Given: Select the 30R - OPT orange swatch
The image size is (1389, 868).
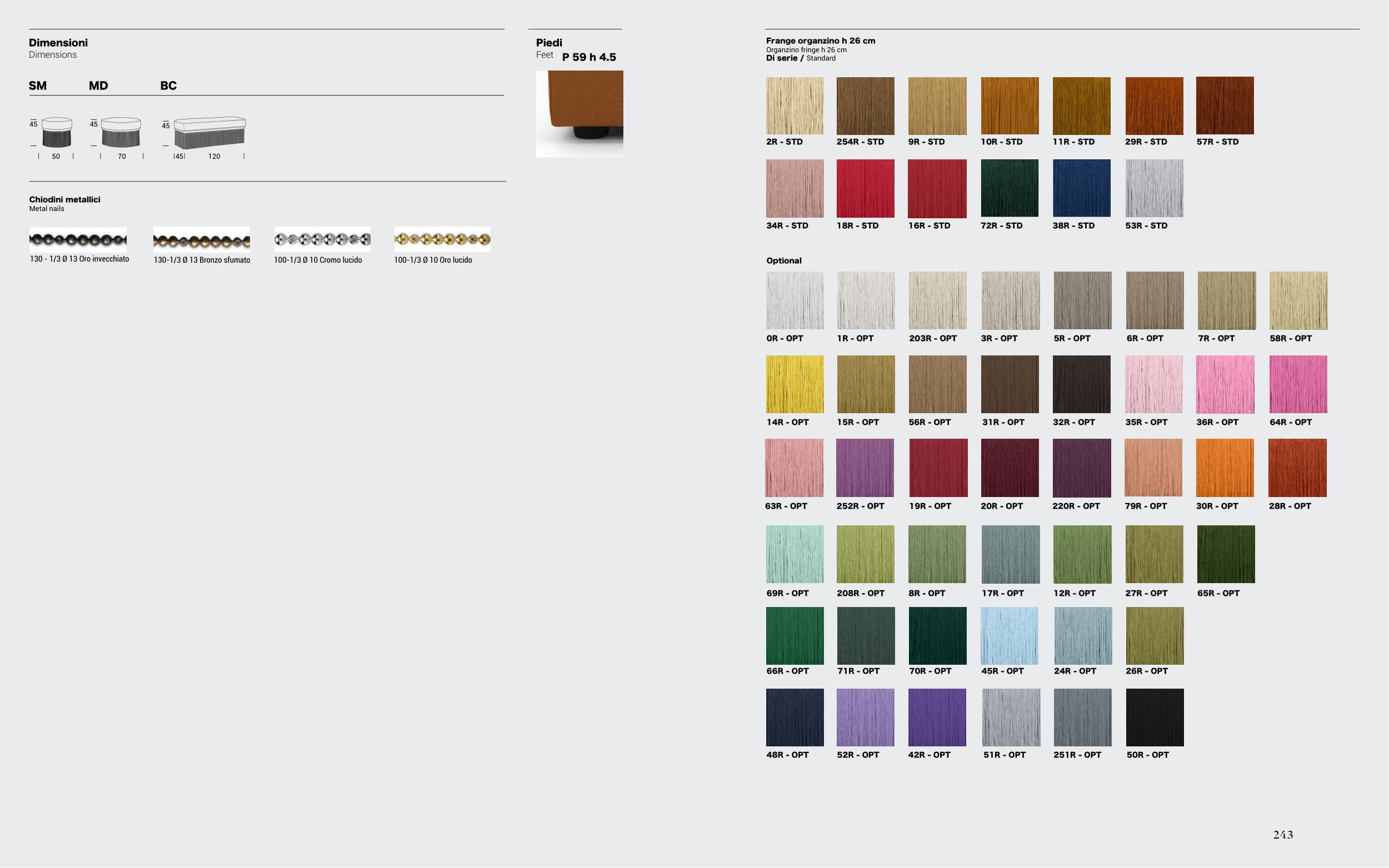Looking at the screenshot, I should tap(1225, 468).
